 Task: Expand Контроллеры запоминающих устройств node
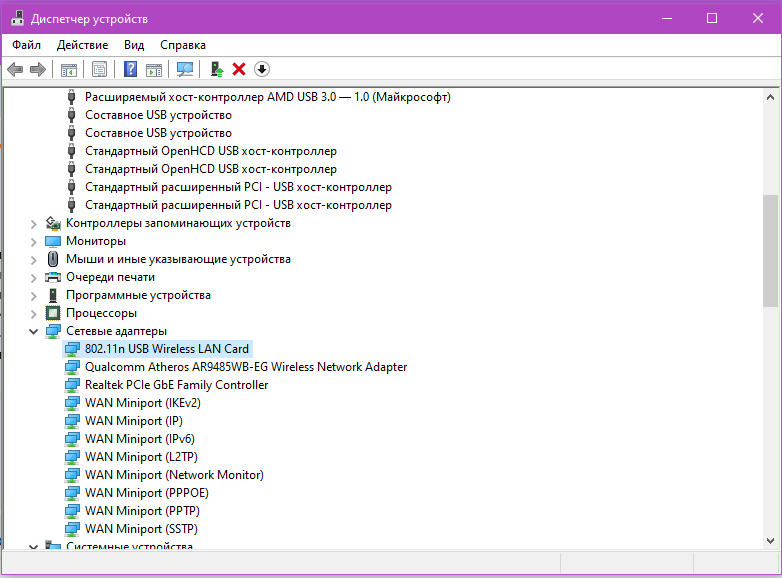tap(33, 224)
